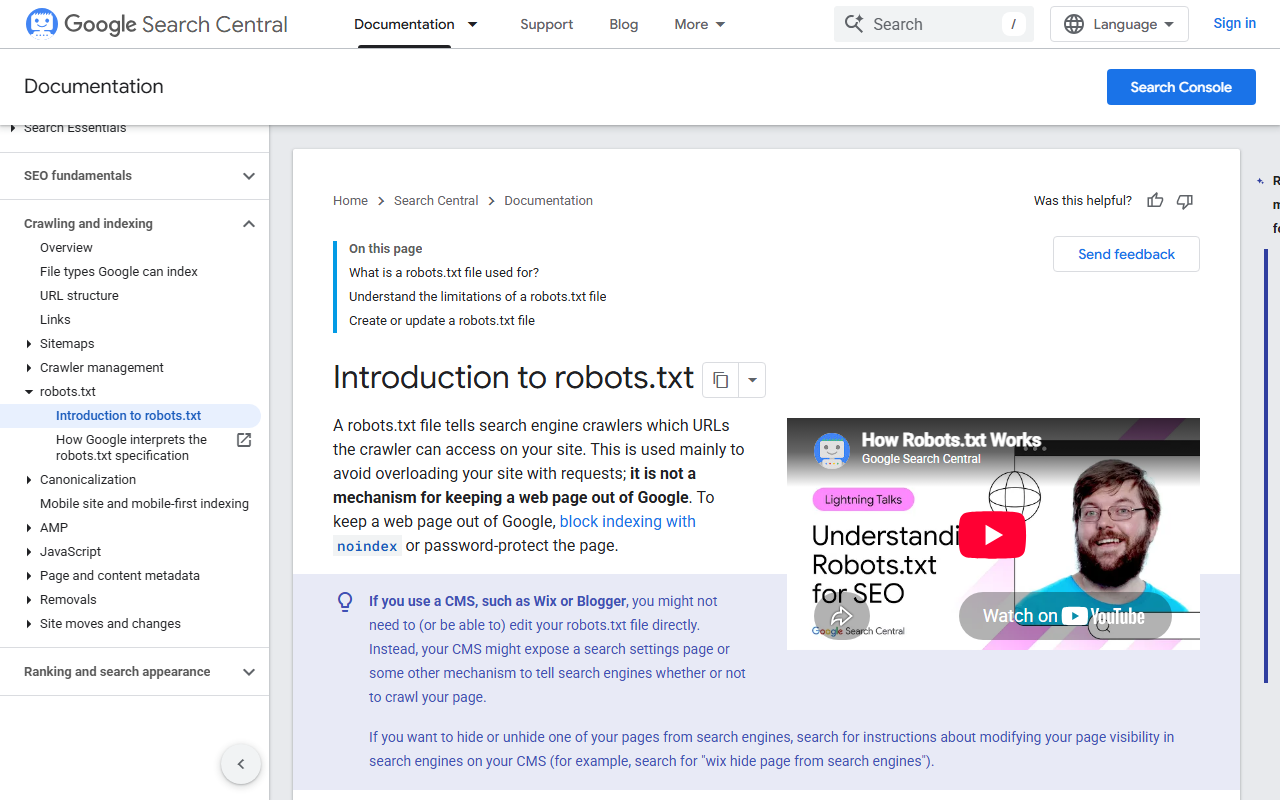Open Mobile site and mobile-first indexing
The image size is (1280, 800).
pos(144,504)
